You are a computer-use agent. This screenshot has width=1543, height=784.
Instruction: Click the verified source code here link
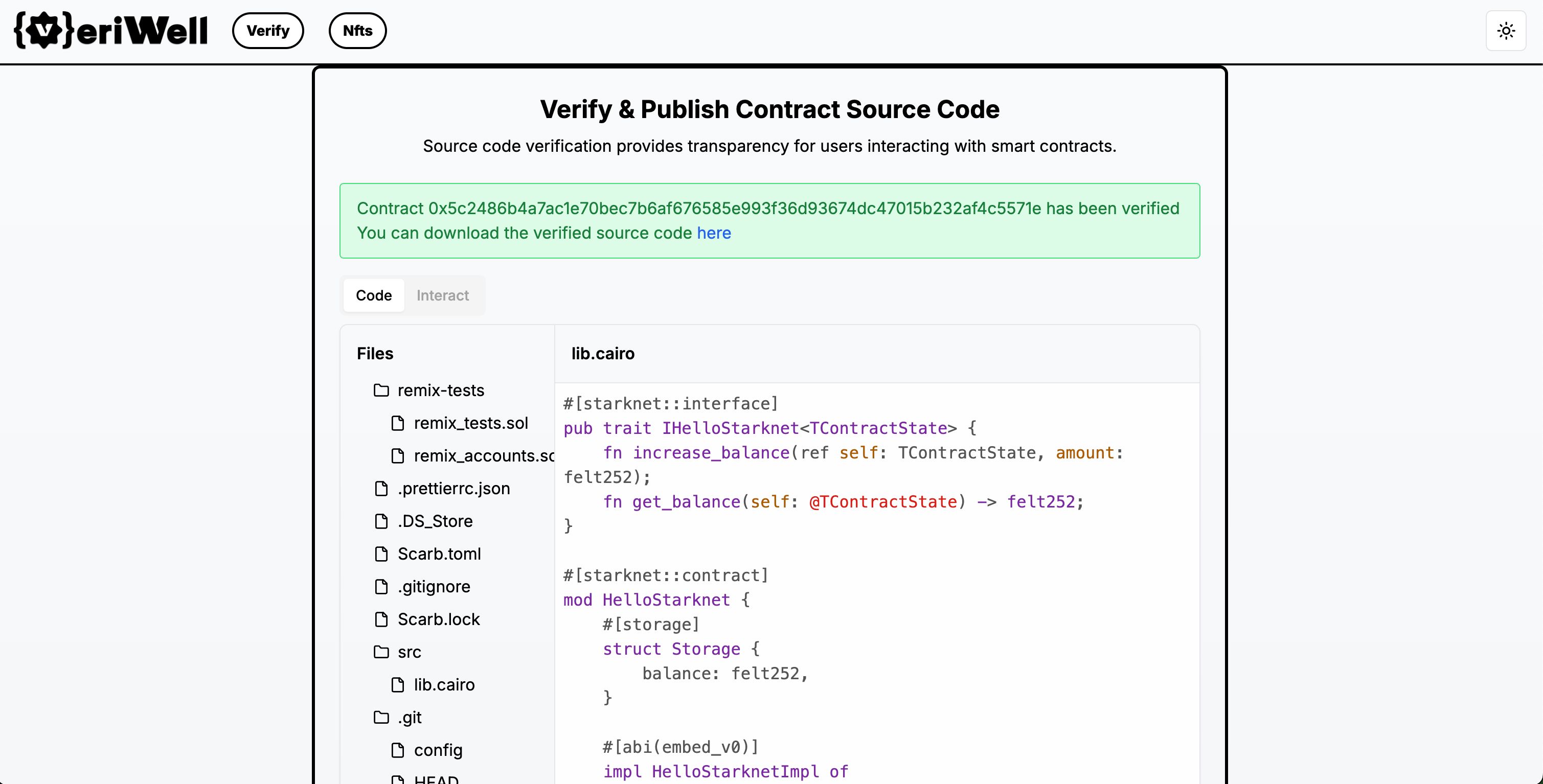pos(714,232)
